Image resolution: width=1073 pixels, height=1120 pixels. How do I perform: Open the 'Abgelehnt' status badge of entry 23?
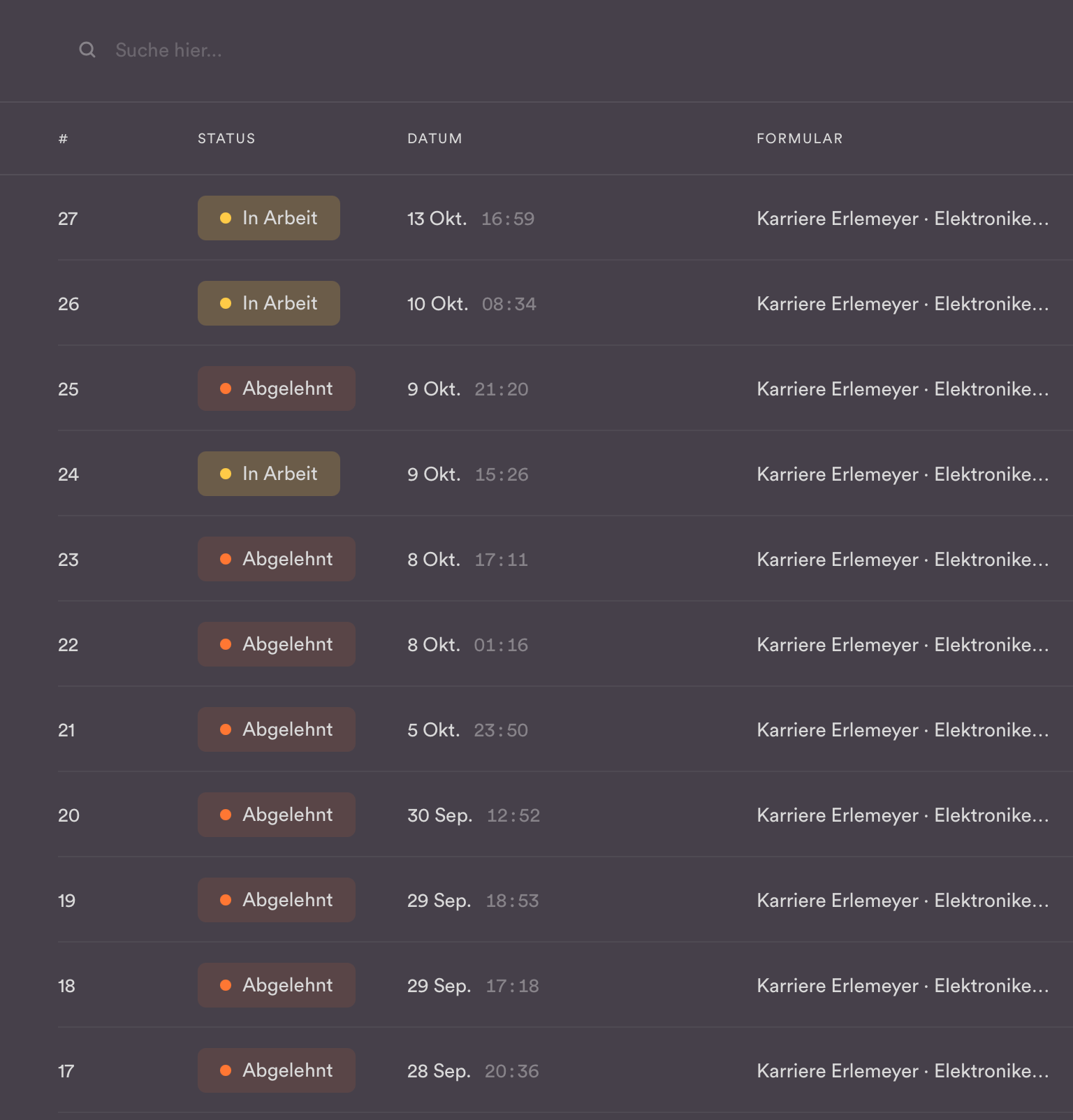pos(277,559)
